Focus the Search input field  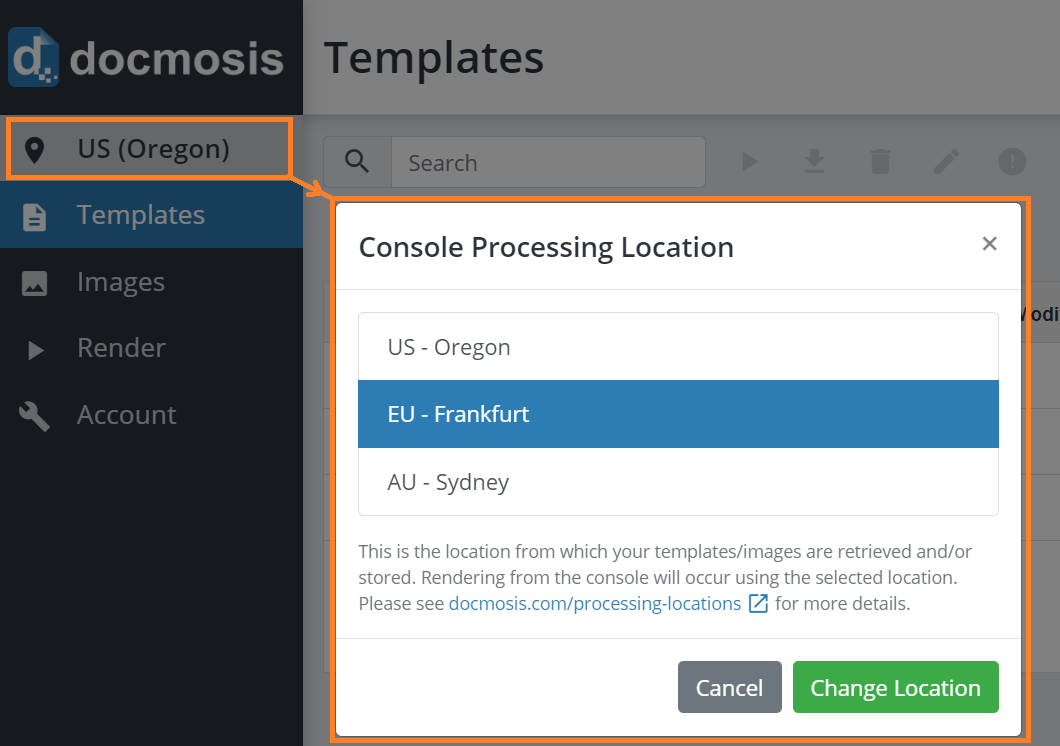tap(548, 162)
